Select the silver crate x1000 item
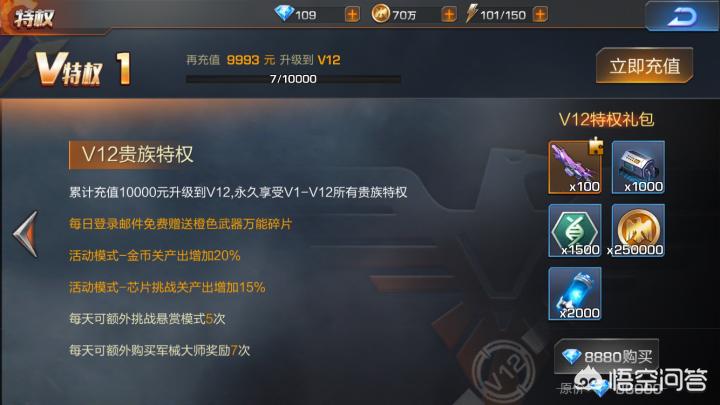This screenshot has height=405, width=720. point(638,167)
